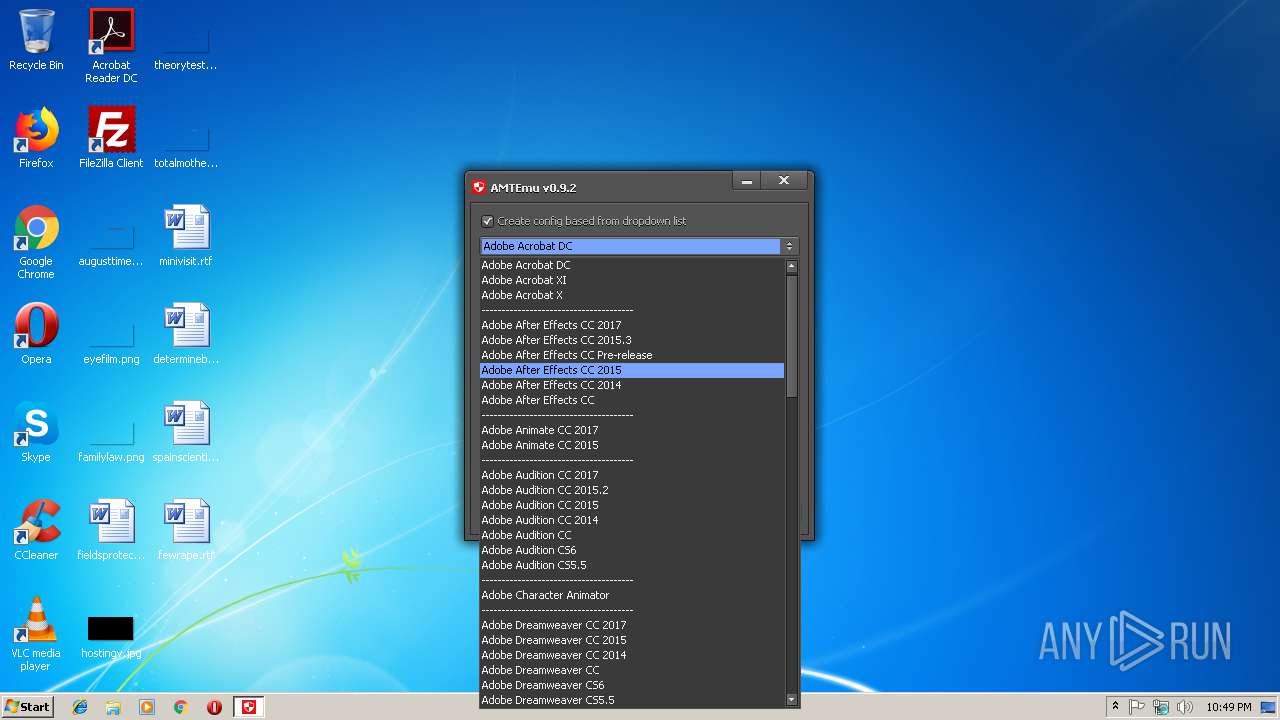
Task: Select Adobe Animate CC 2017 entry
Action: coord(632,430)
